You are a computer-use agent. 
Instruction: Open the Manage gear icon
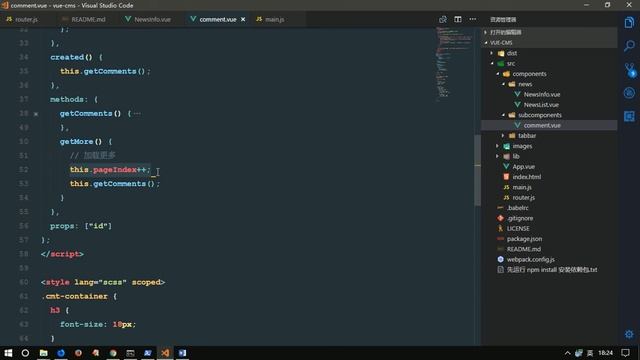tap(629, 334)
